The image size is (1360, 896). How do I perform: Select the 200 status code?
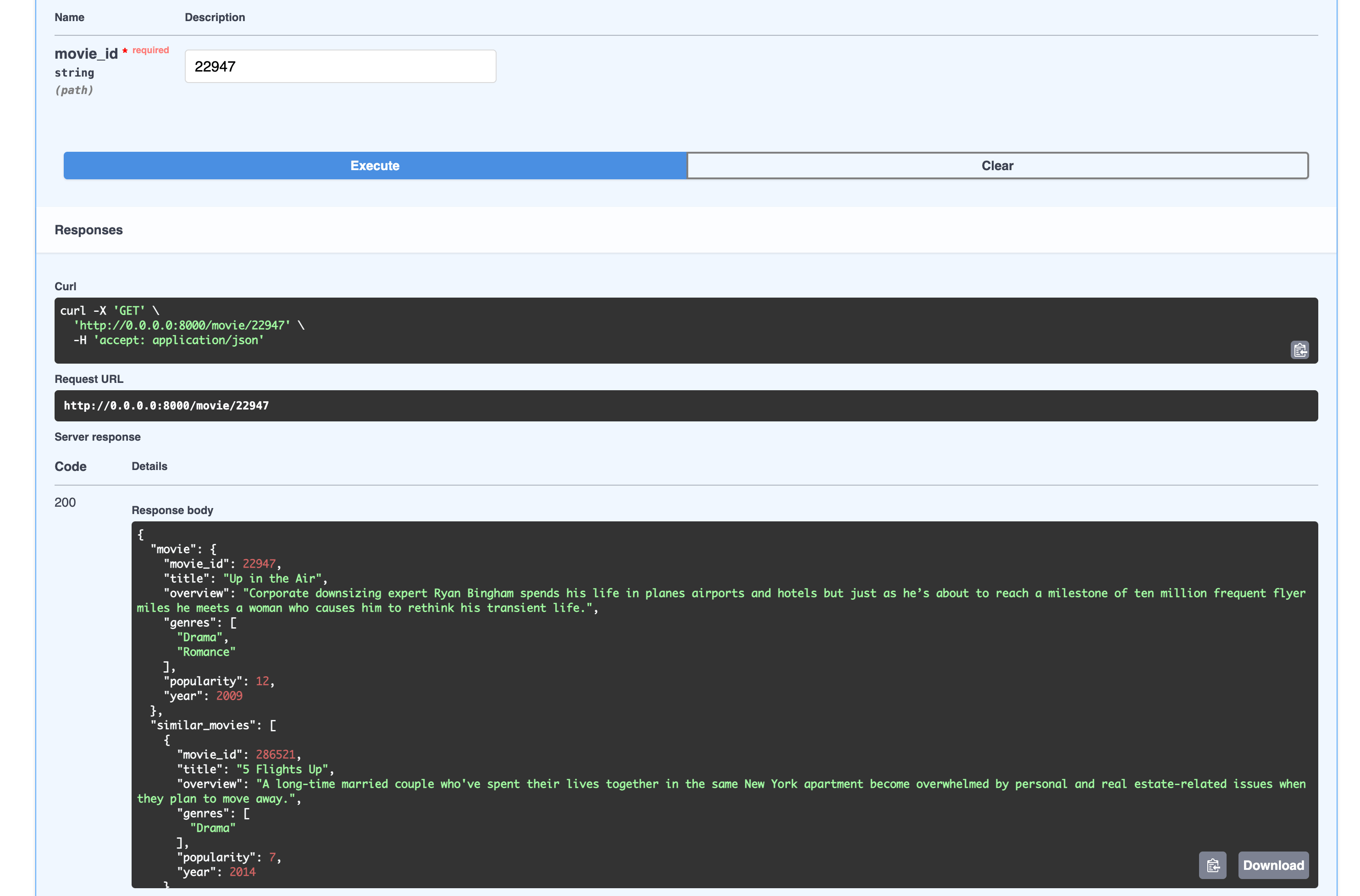(x=65, y=502)
